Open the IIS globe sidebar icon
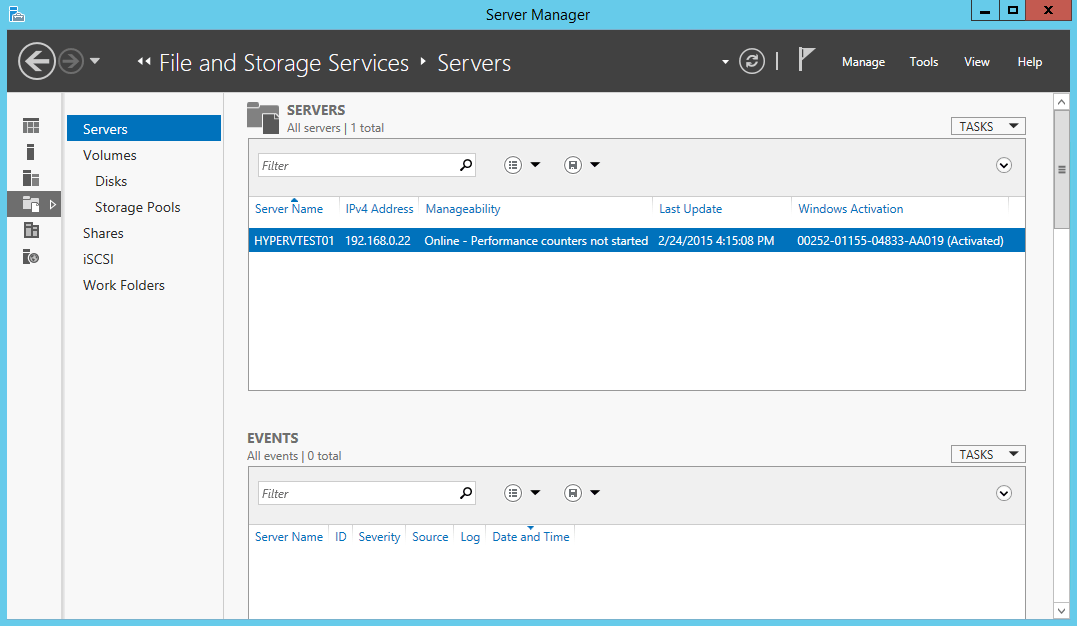This screenshot has width=1077, height=626. click(x=31, y=257)
